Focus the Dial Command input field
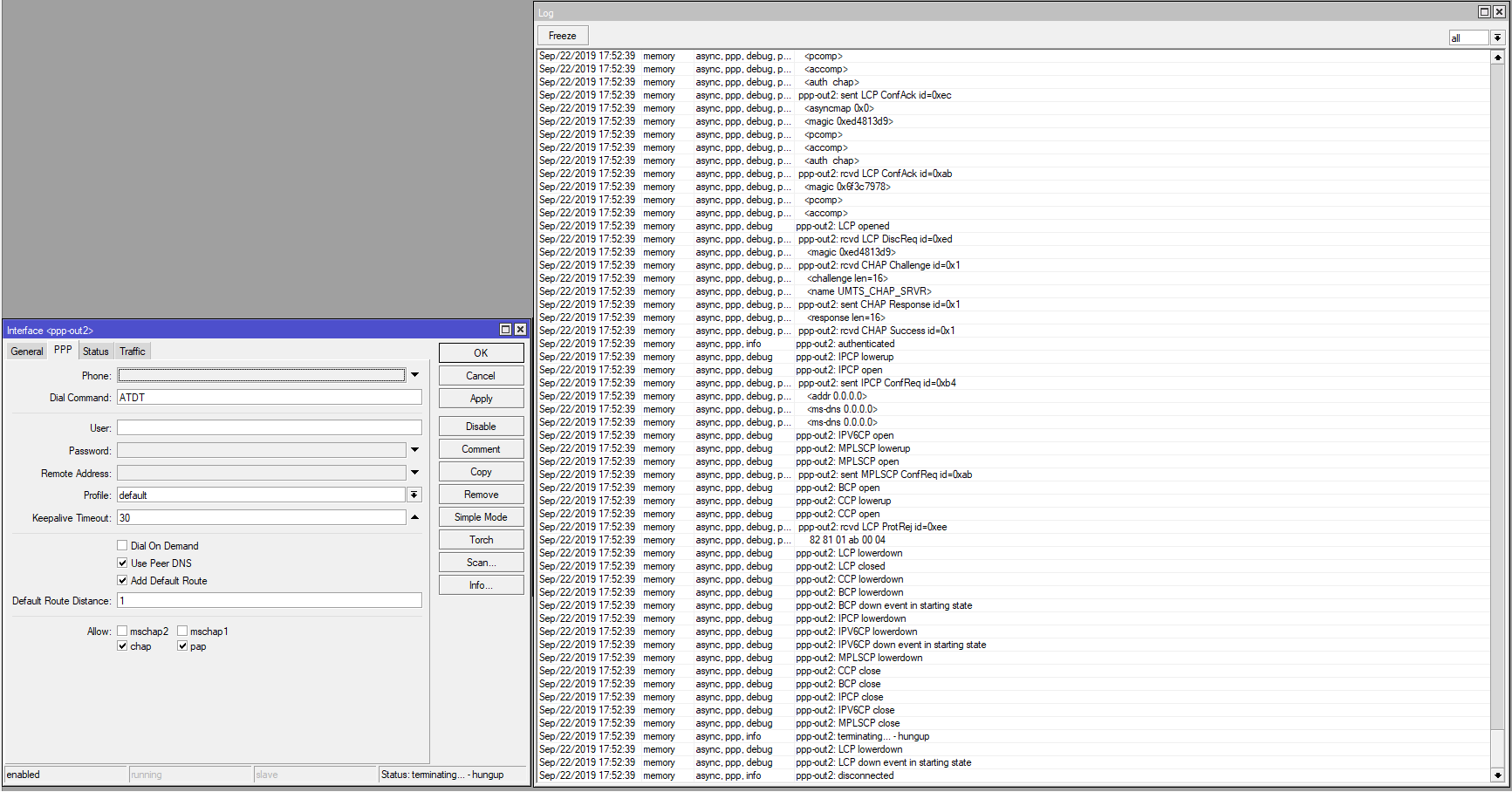Viewport: 1512px width, 792px height. click(x=270, y=398)
